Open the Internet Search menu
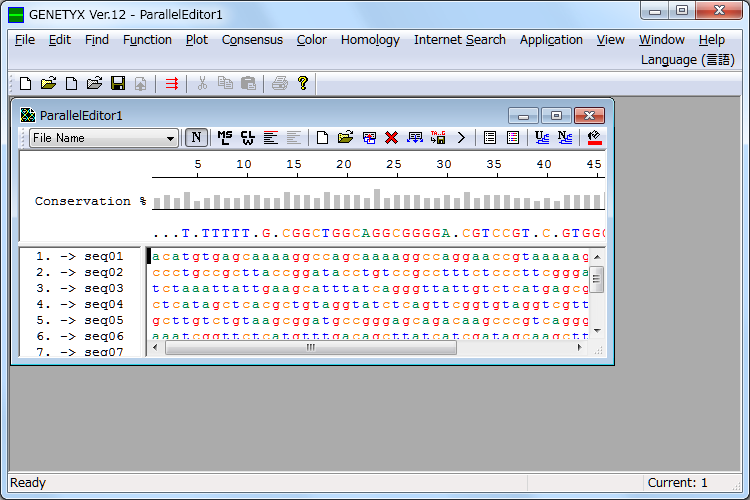The image size is (750, 500). coord(460,40)
